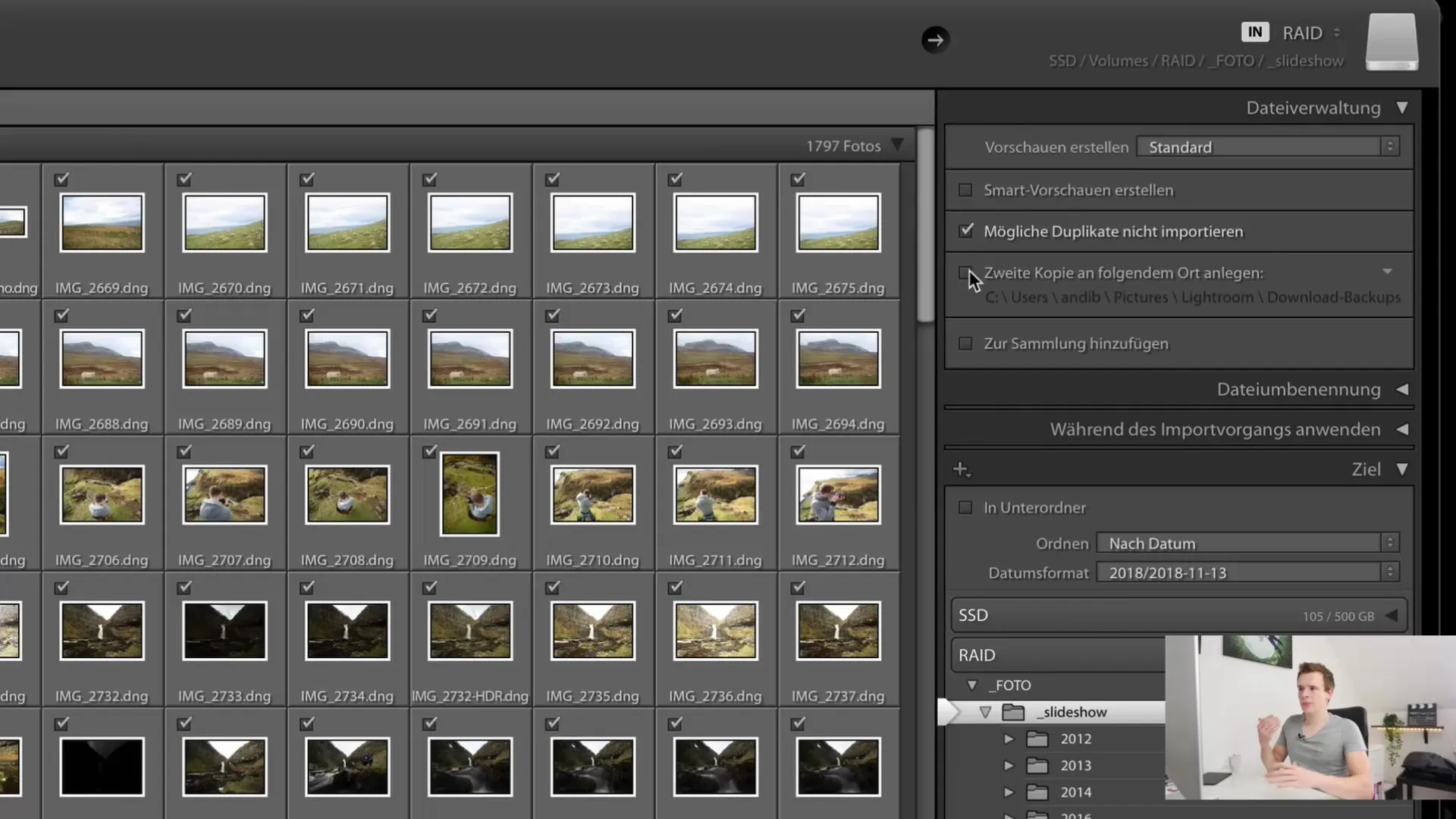The image size is (1456, 819).
Task: Click the 2012 folder icon
Action: pyautogui.click(x=1037, y=739)
